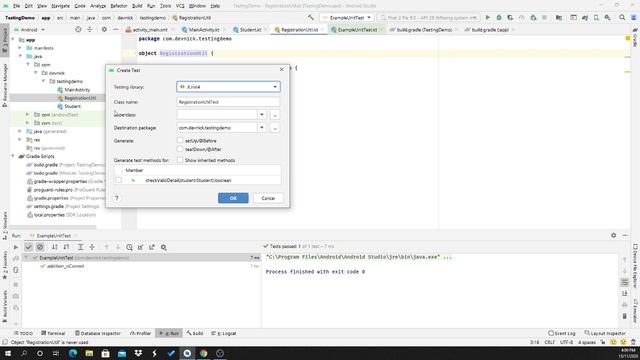Click the help question mark in dialog
Viewport: 640px width, 360px height.
(117, 198)
